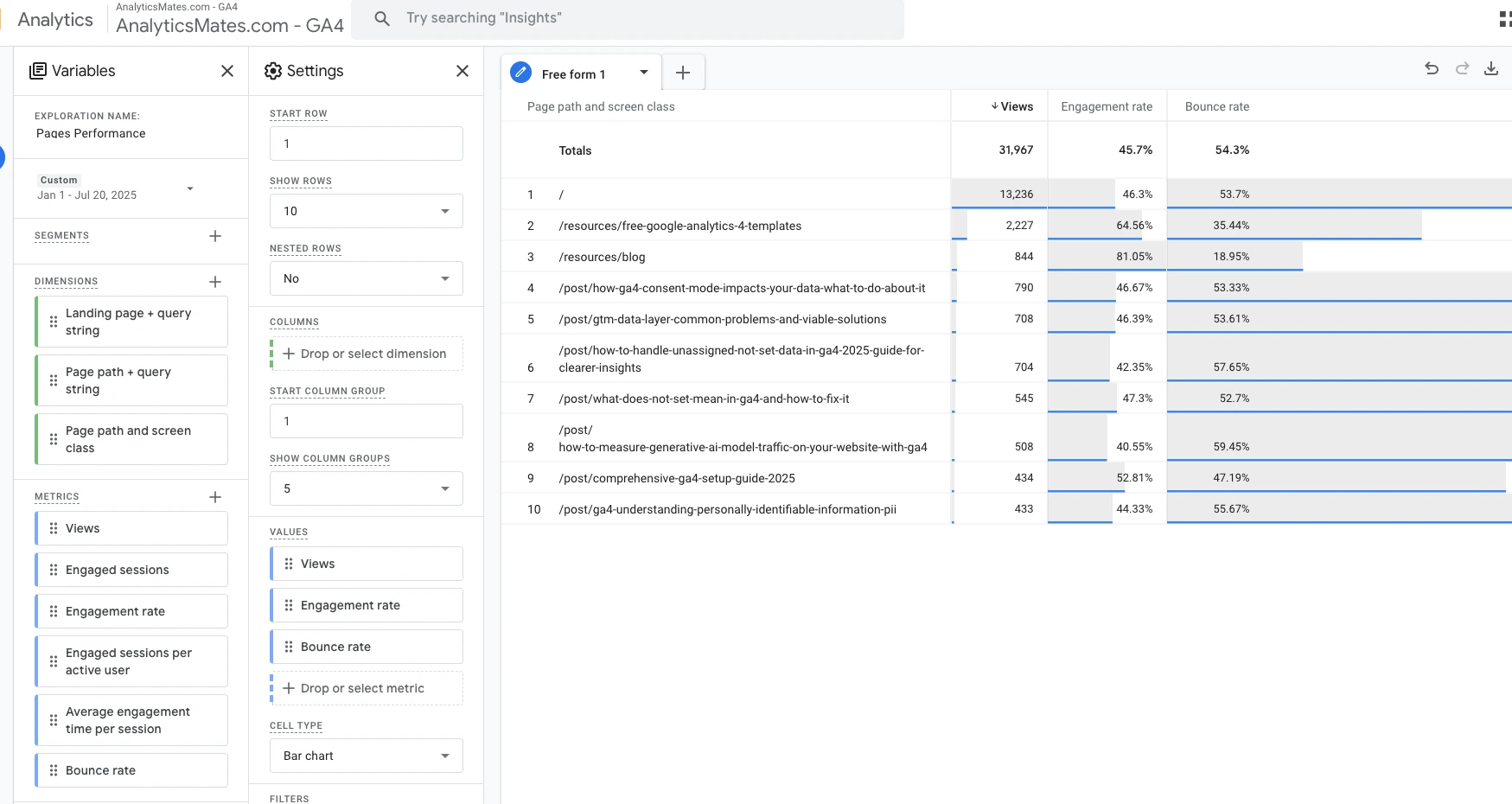The image size is (1512, 804).
Task: Open the Google apps grid icon
Action: (x=1505, y=19)
